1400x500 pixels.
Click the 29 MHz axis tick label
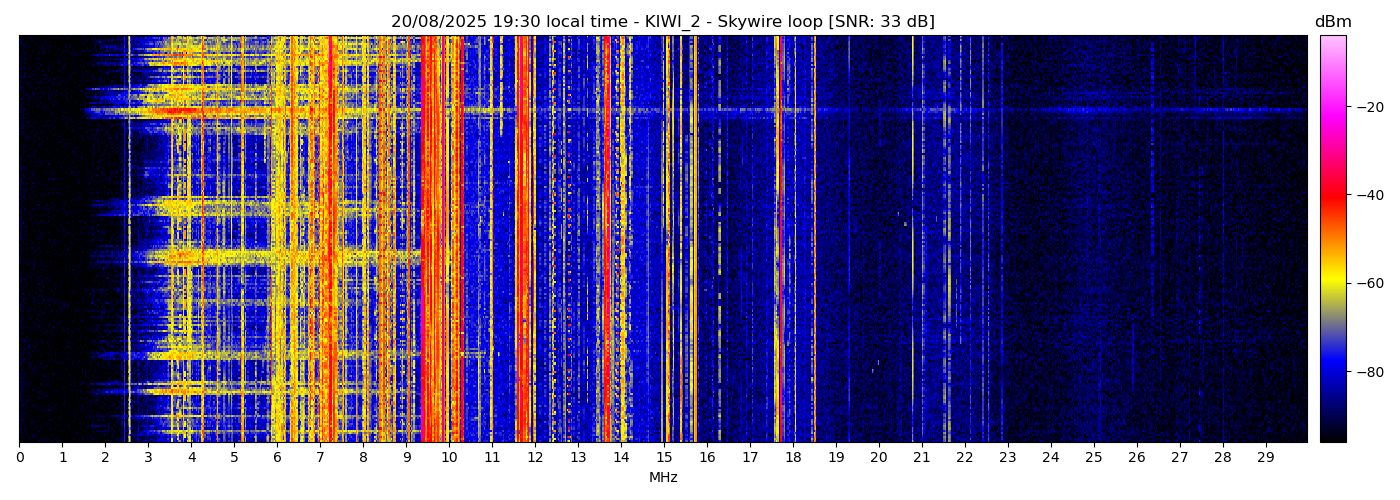1265,458
